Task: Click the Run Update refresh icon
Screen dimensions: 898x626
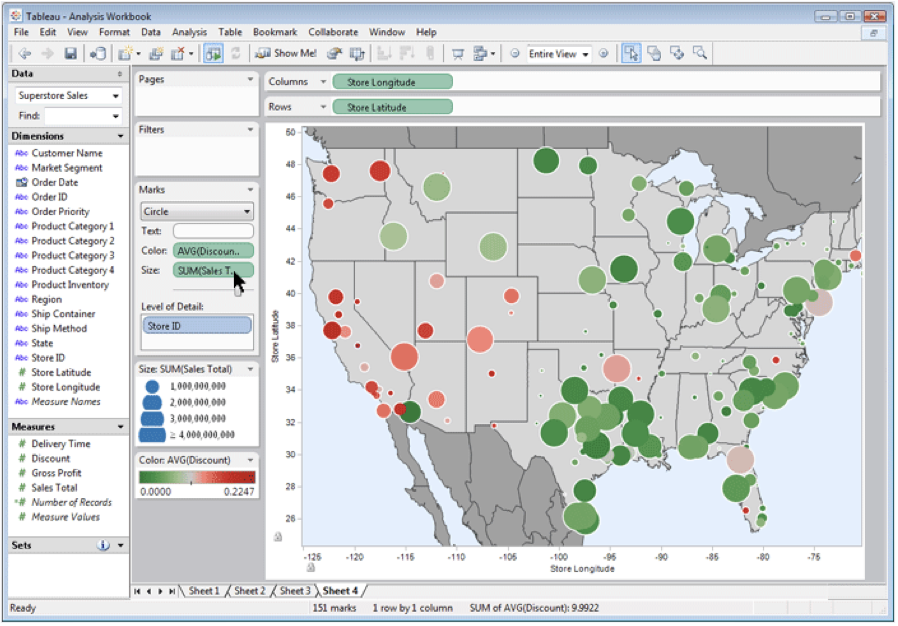Action: pyautogui.click(x=233, y=53)
